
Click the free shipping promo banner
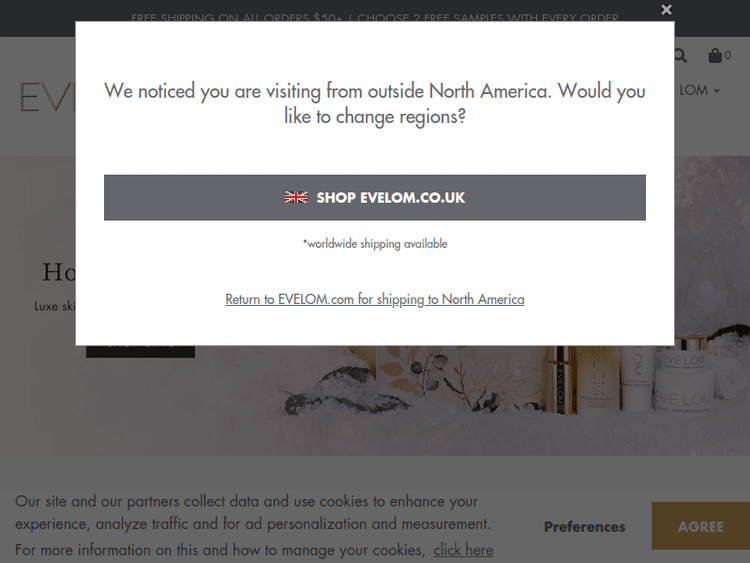(x=375, y=18)
